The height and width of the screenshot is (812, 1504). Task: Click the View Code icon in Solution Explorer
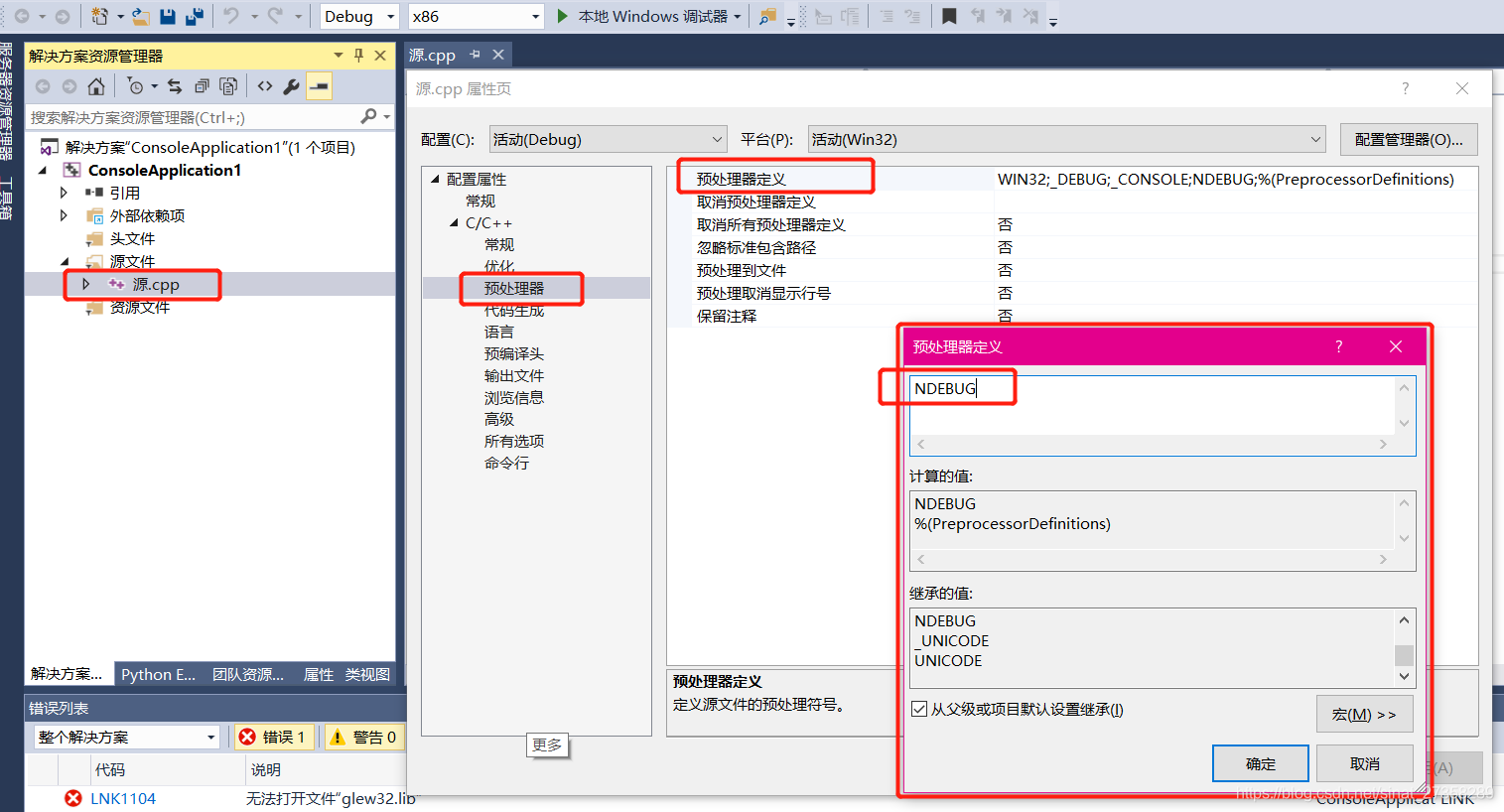point(264,86)
